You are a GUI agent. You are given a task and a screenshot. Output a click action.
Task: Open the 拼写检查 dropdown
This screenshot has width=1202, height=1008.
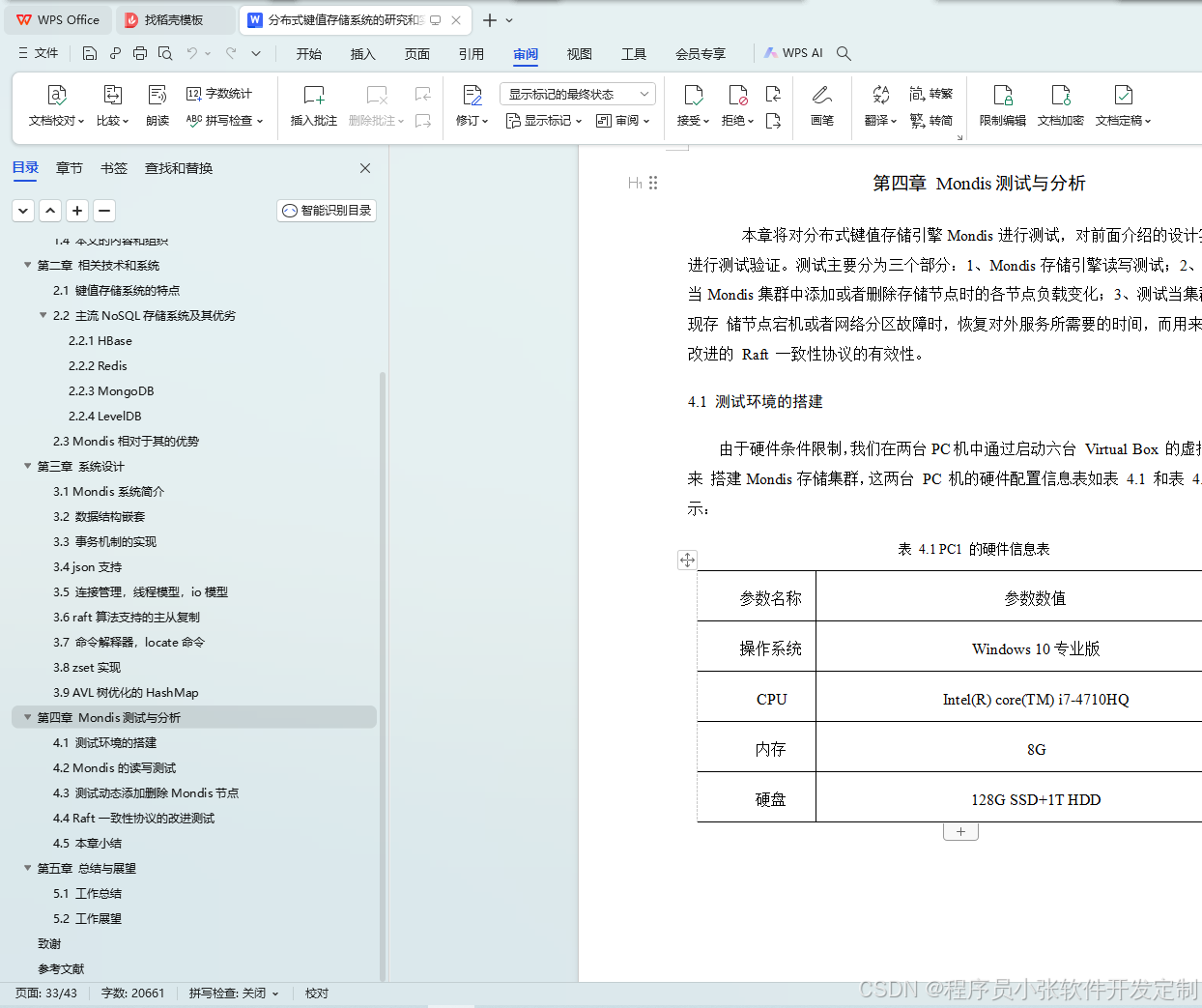[224, 121]
